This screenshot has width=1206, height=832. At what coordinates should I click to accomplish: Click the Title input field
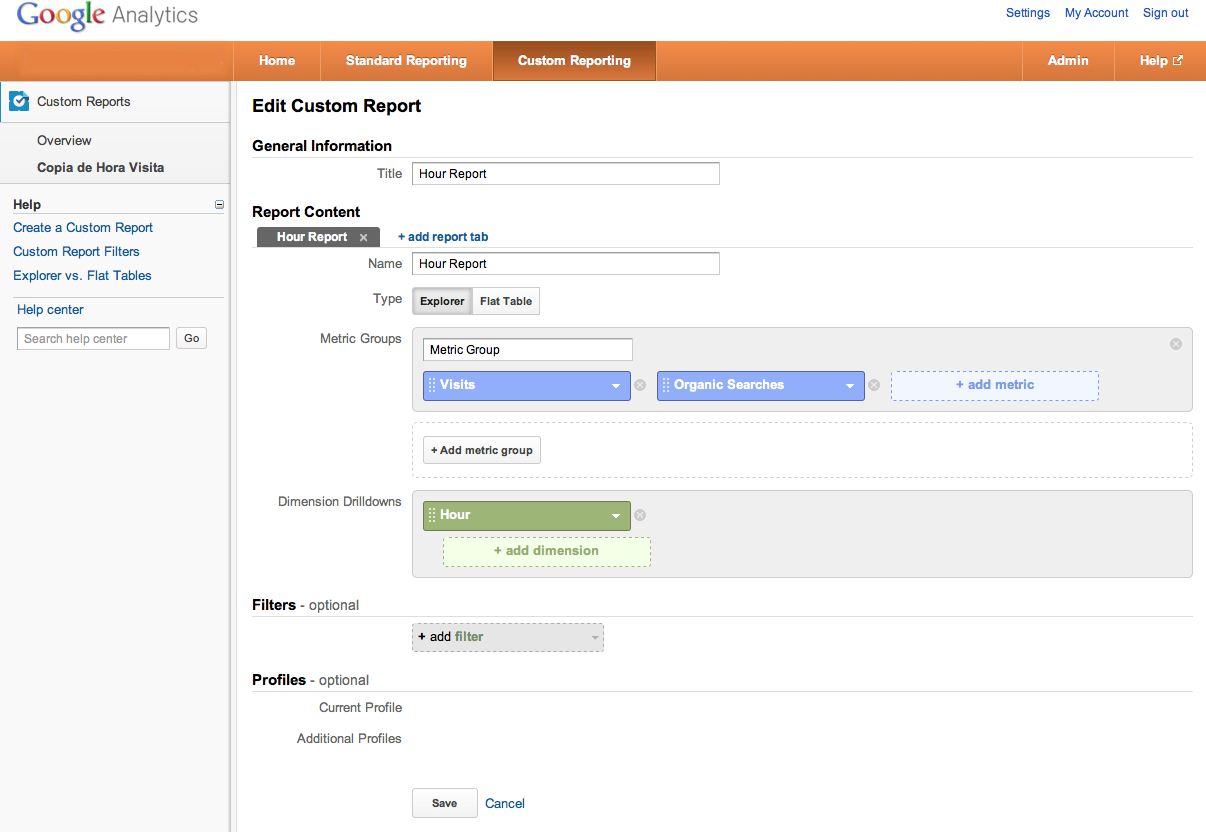click(565, 174)
